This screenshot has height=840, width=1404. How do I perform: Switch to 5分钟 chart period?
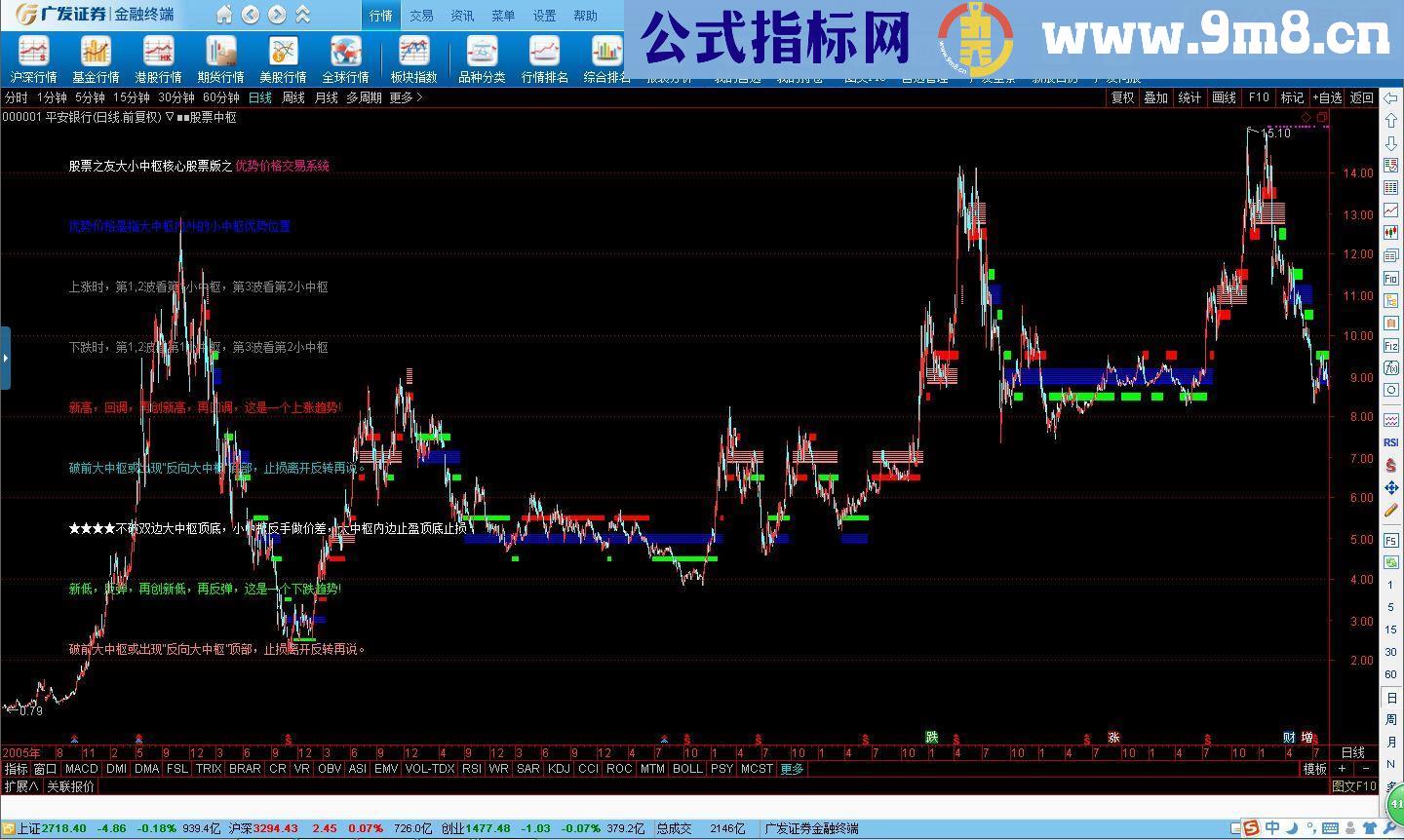tap(90, 97)
